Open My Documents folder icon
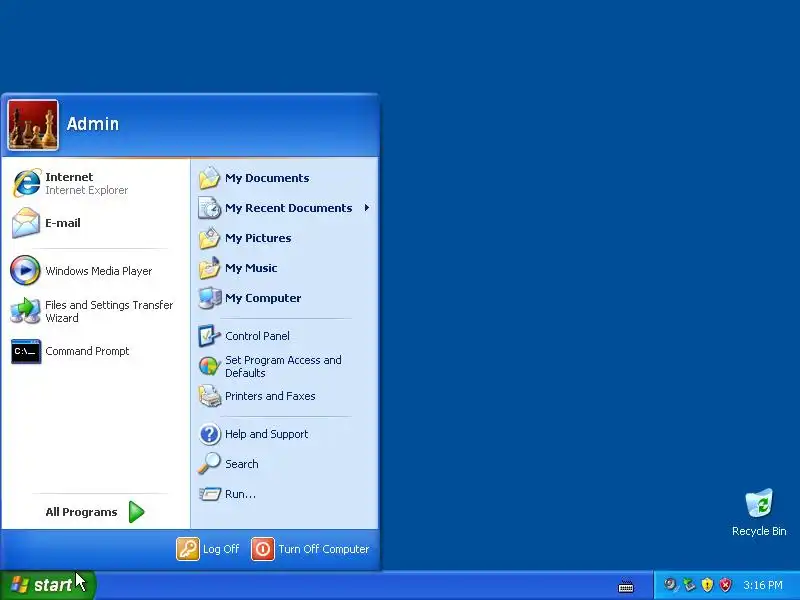This screenshot has width=800, height=600. 209,178
